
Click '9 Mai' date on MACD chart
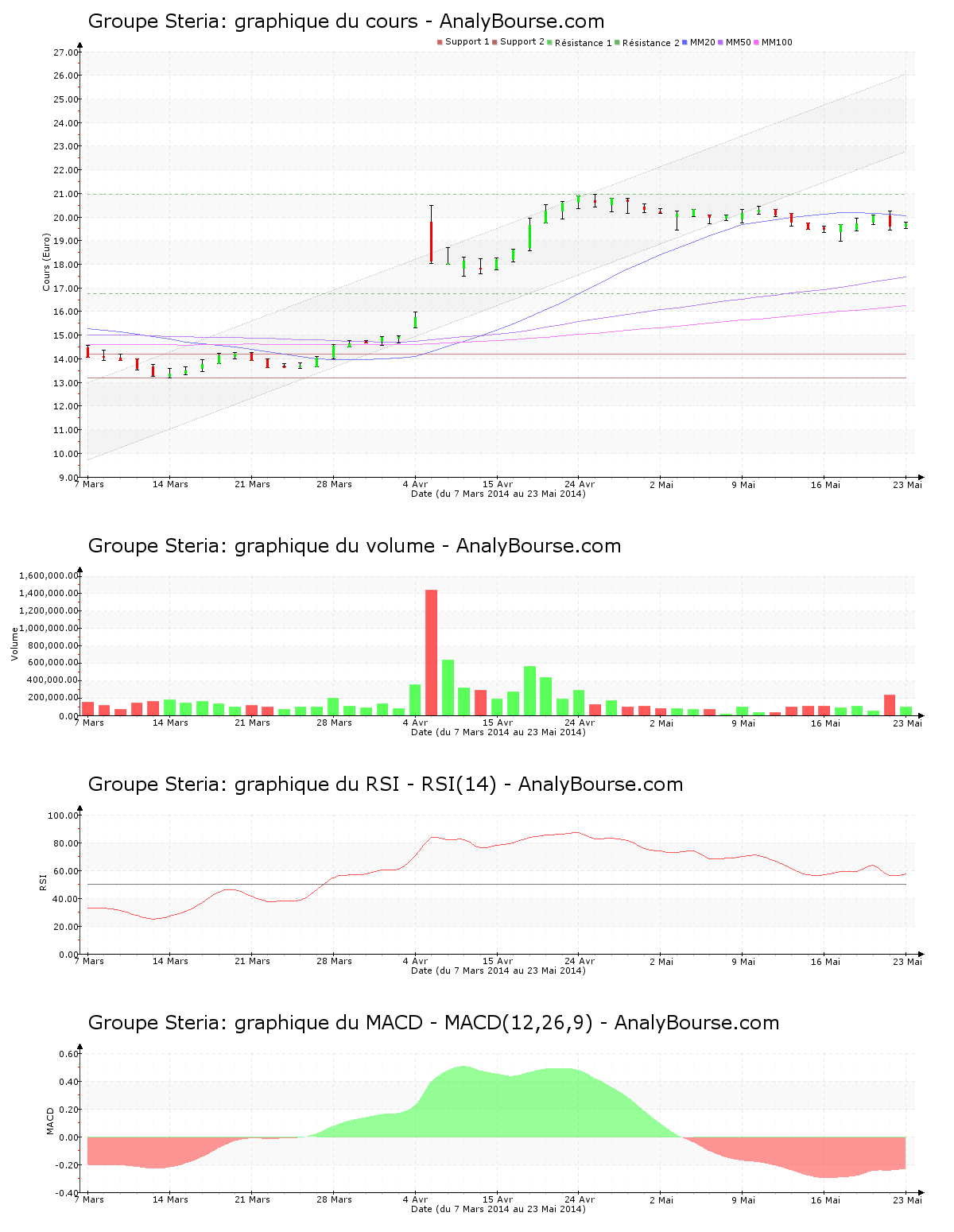[x=743, y=1199]
